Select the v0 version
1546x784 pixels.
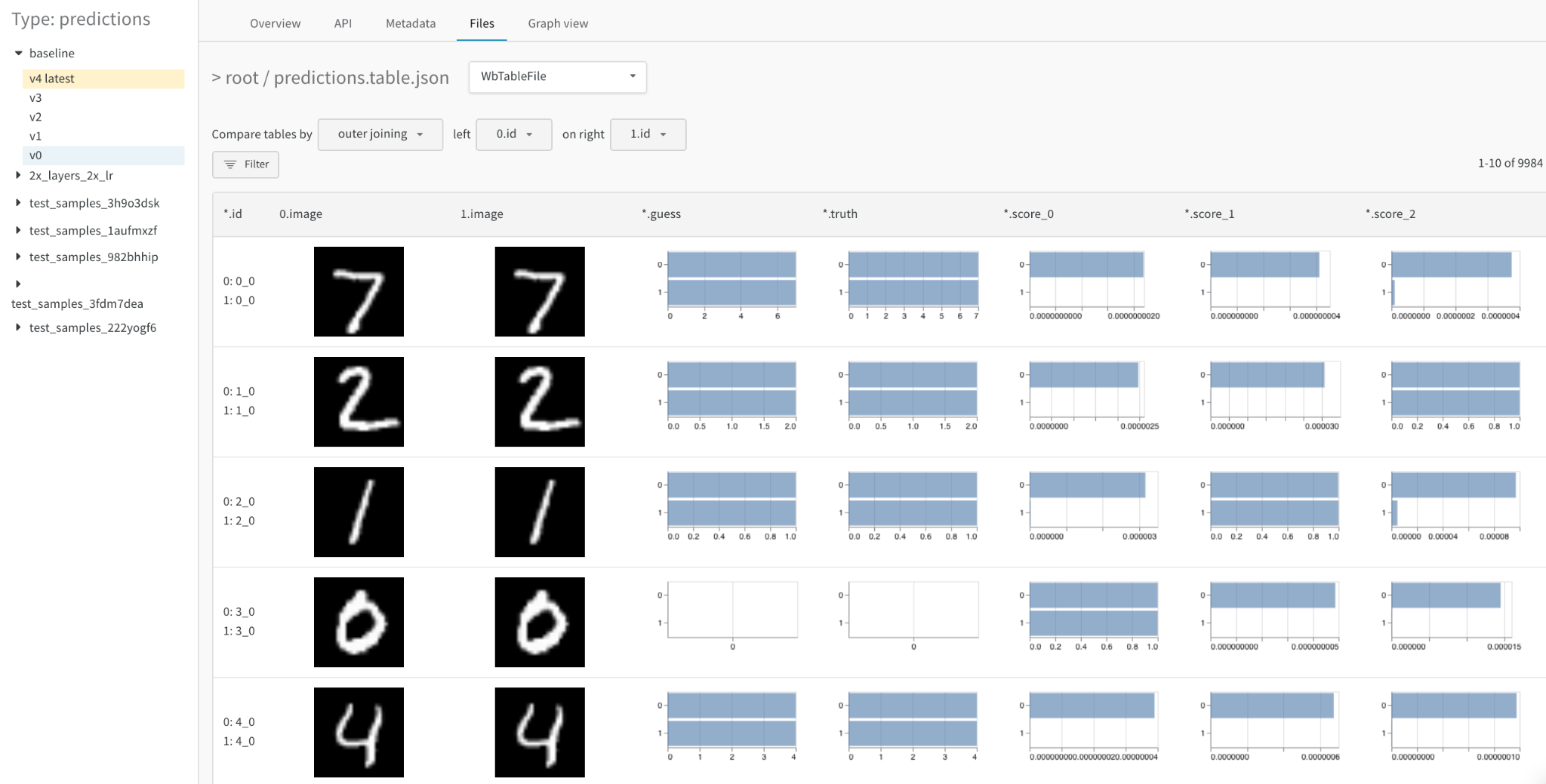[x=36, y=155]
